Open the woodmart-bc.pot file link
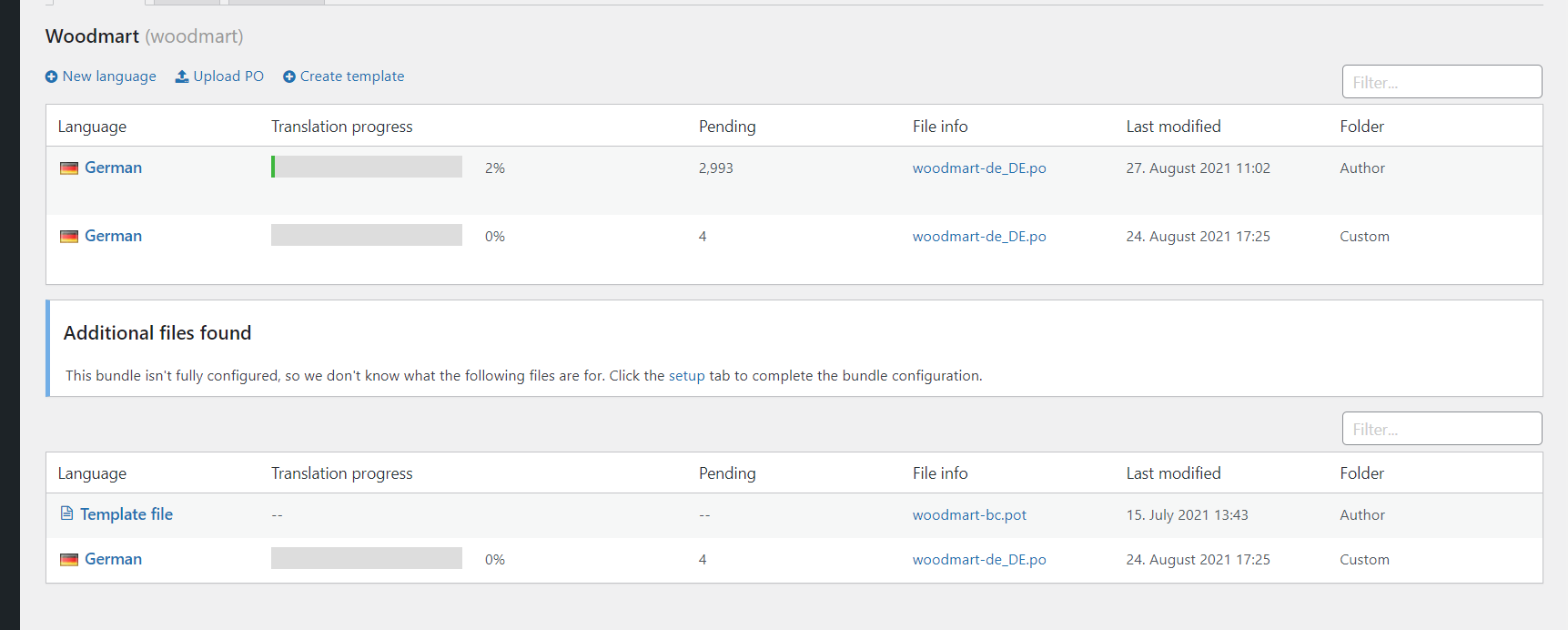Screen dimensions: 1568x630 tap(969, 515)
